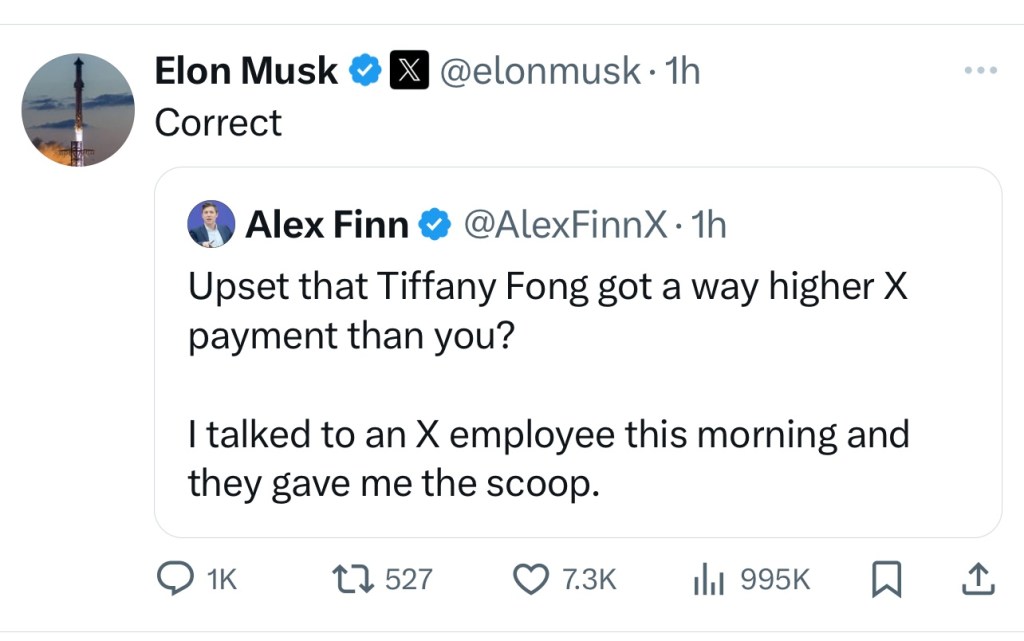This screenshot has height=641, width=1024.
Task: Click the "Elon Musk" display name
Action: click(x=246, y=71)
